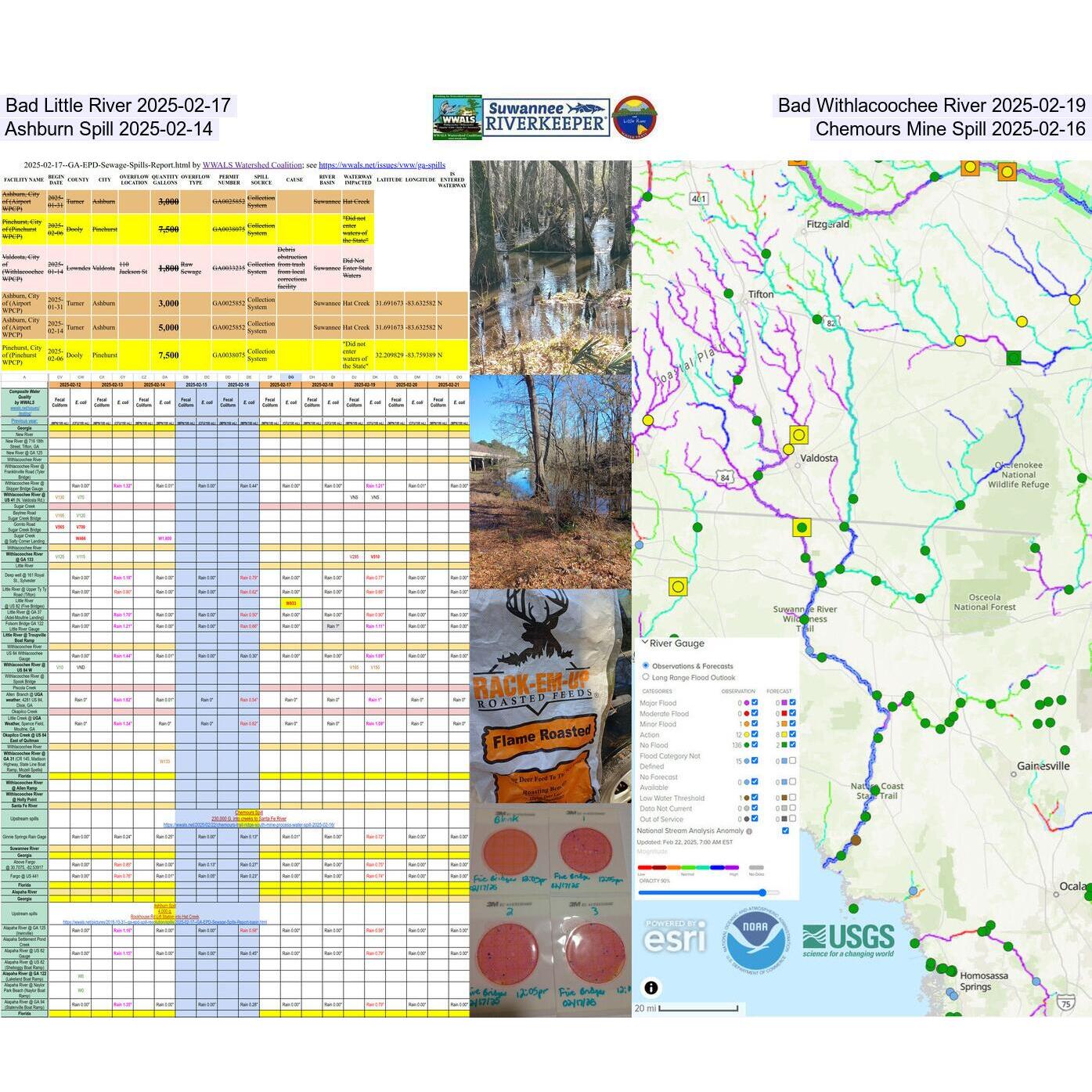Select the Long Range Flood Outlook radio button

646,677
